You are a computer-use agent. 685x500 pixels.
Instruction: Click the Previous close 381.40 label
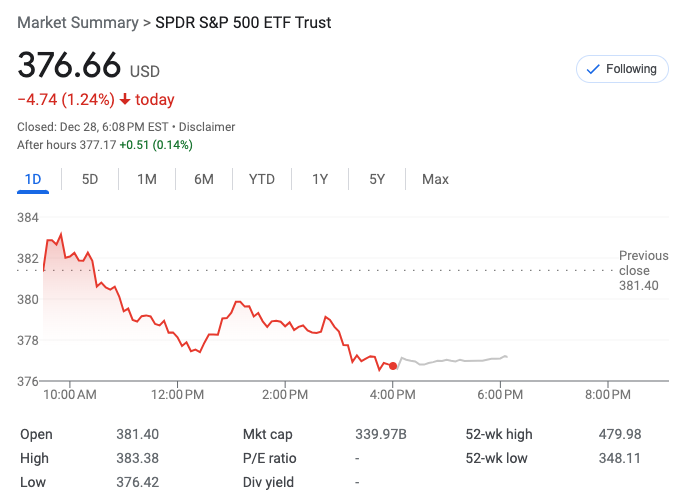(638, 270)
